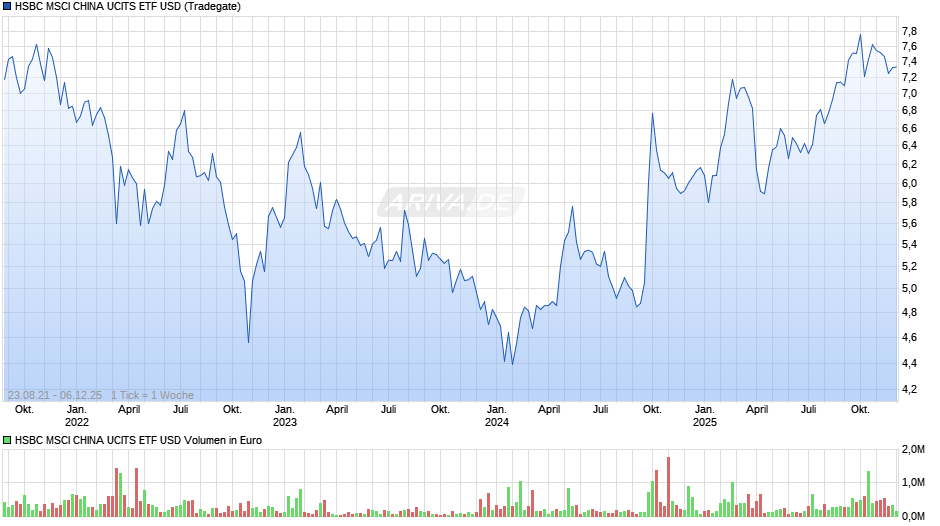The height and width of the screenshot is (526, 940).
Task: Click the price axis label 6,4
Action: pos(909,146)
